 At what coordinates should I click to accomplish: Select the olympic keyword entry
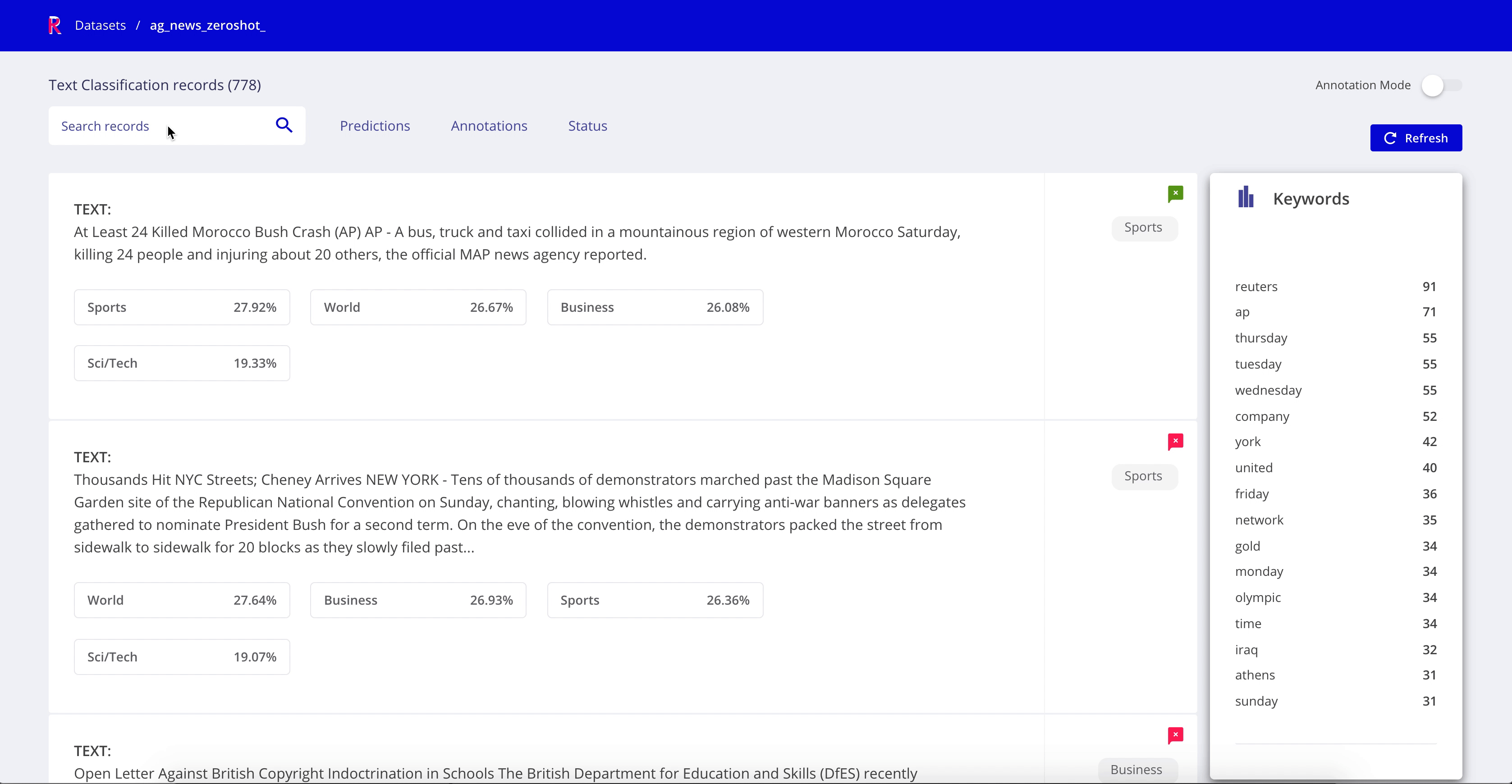pos(1258,597)
